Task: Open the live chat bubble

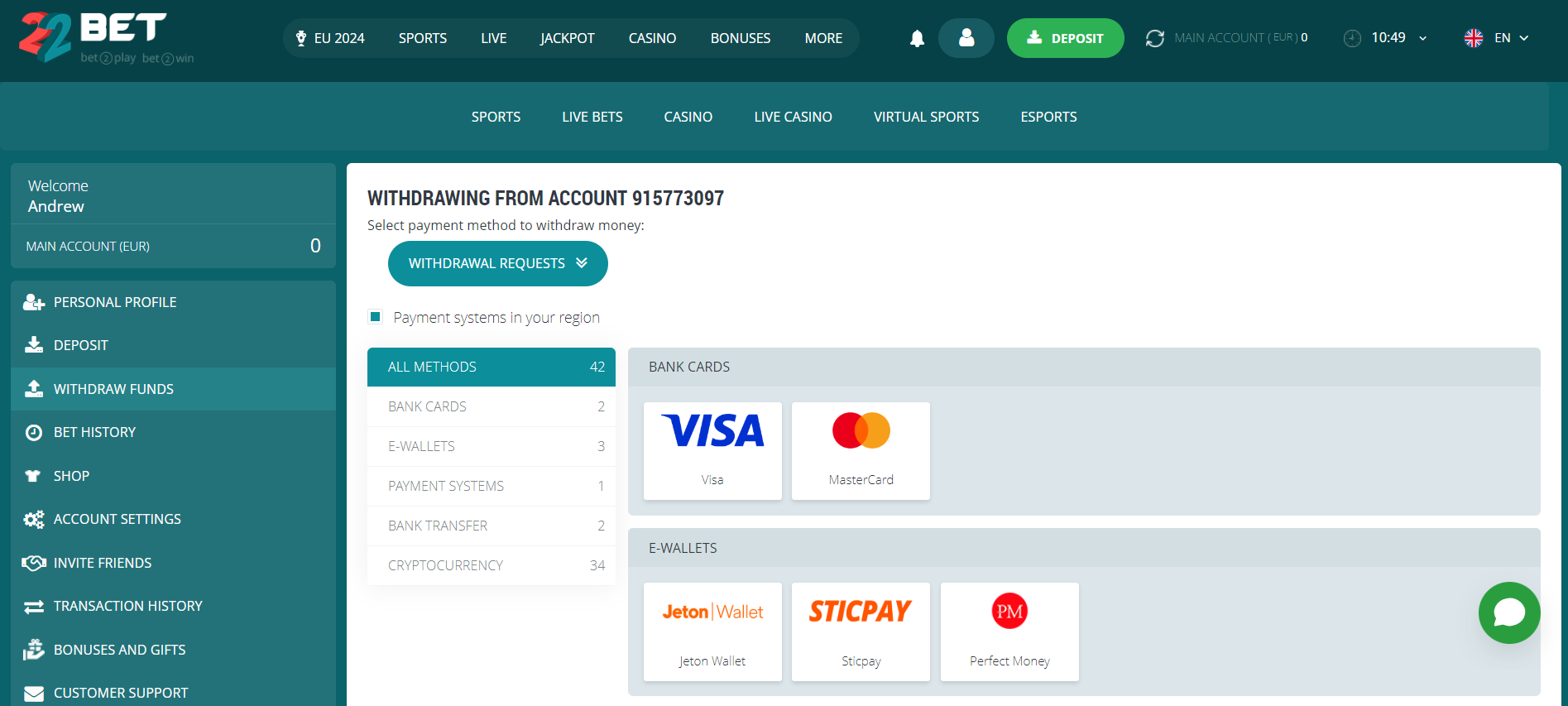Action: 1508,612
